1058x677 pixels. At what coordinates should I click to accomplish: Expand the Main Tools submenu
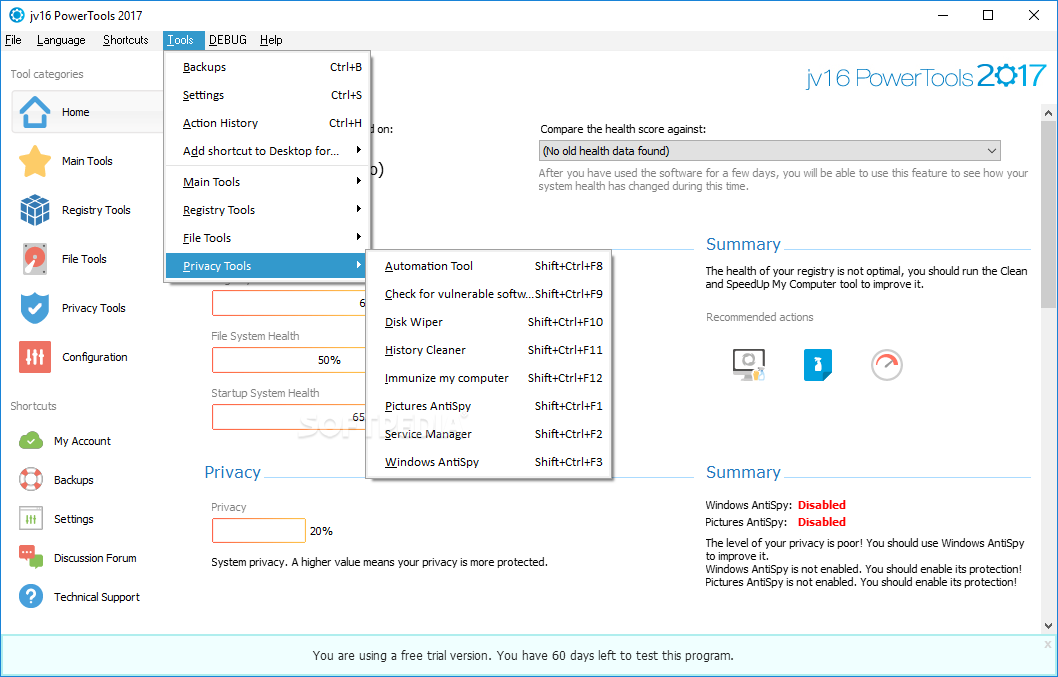pos(268,182)
